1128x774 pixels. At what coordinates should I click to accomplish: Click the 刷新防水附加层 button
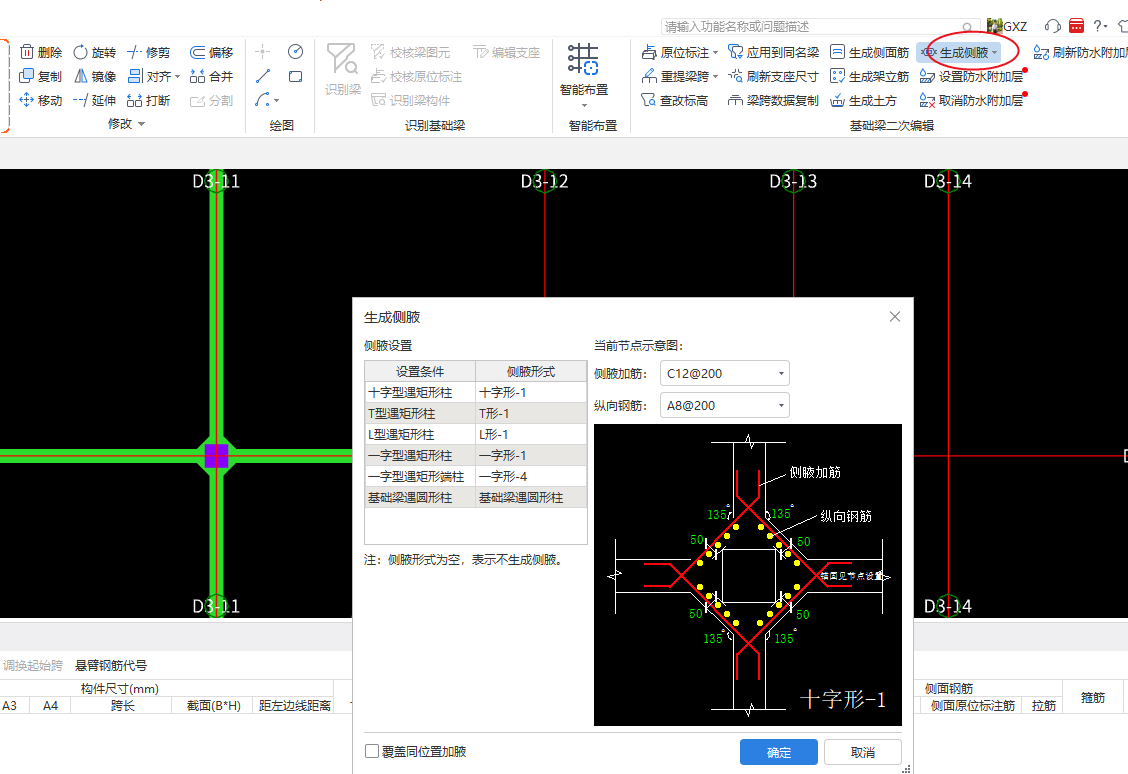[1081, 53]
